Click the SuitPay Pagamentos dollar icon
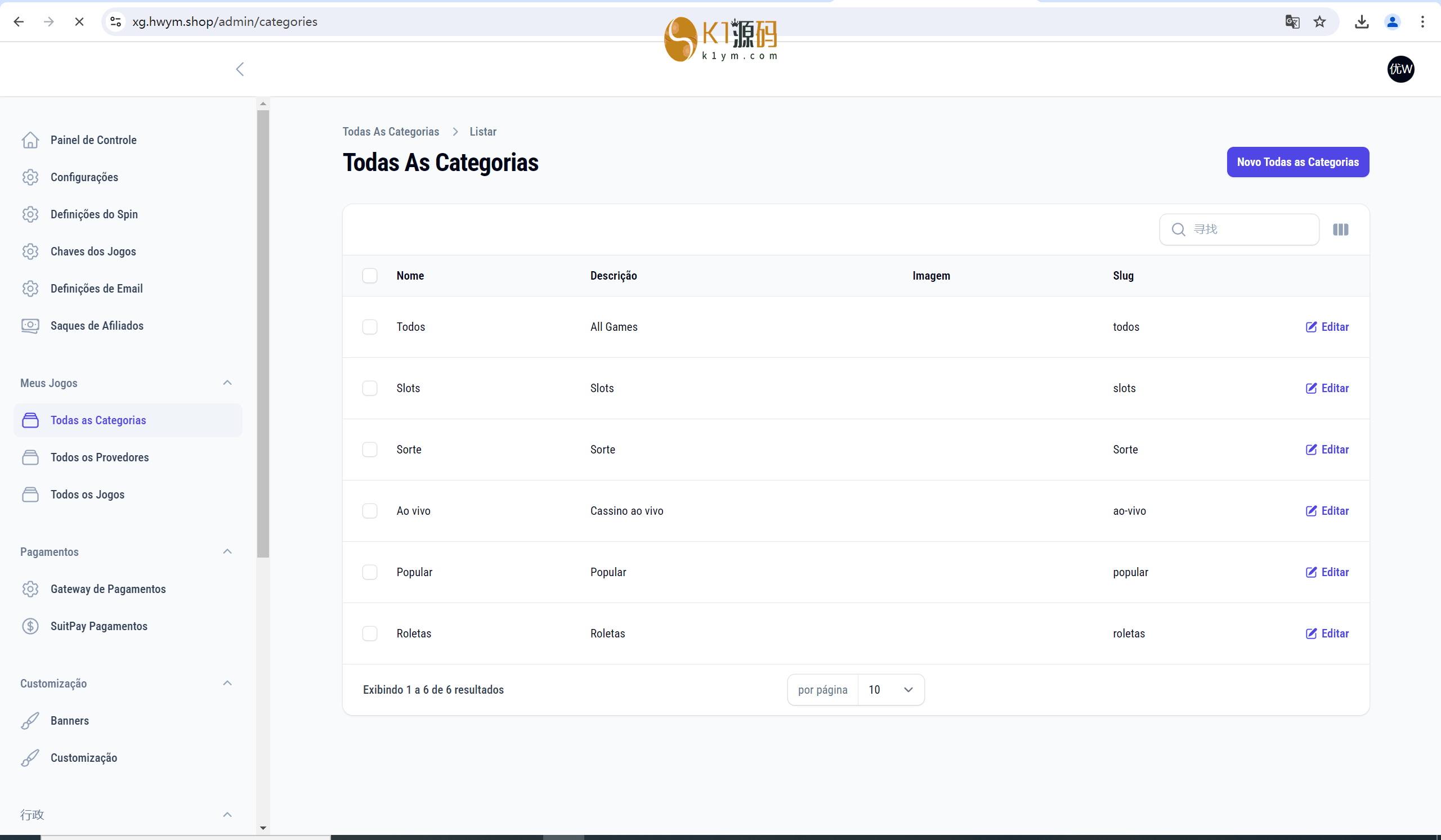1441x840 pixels. tap(30, 626)
